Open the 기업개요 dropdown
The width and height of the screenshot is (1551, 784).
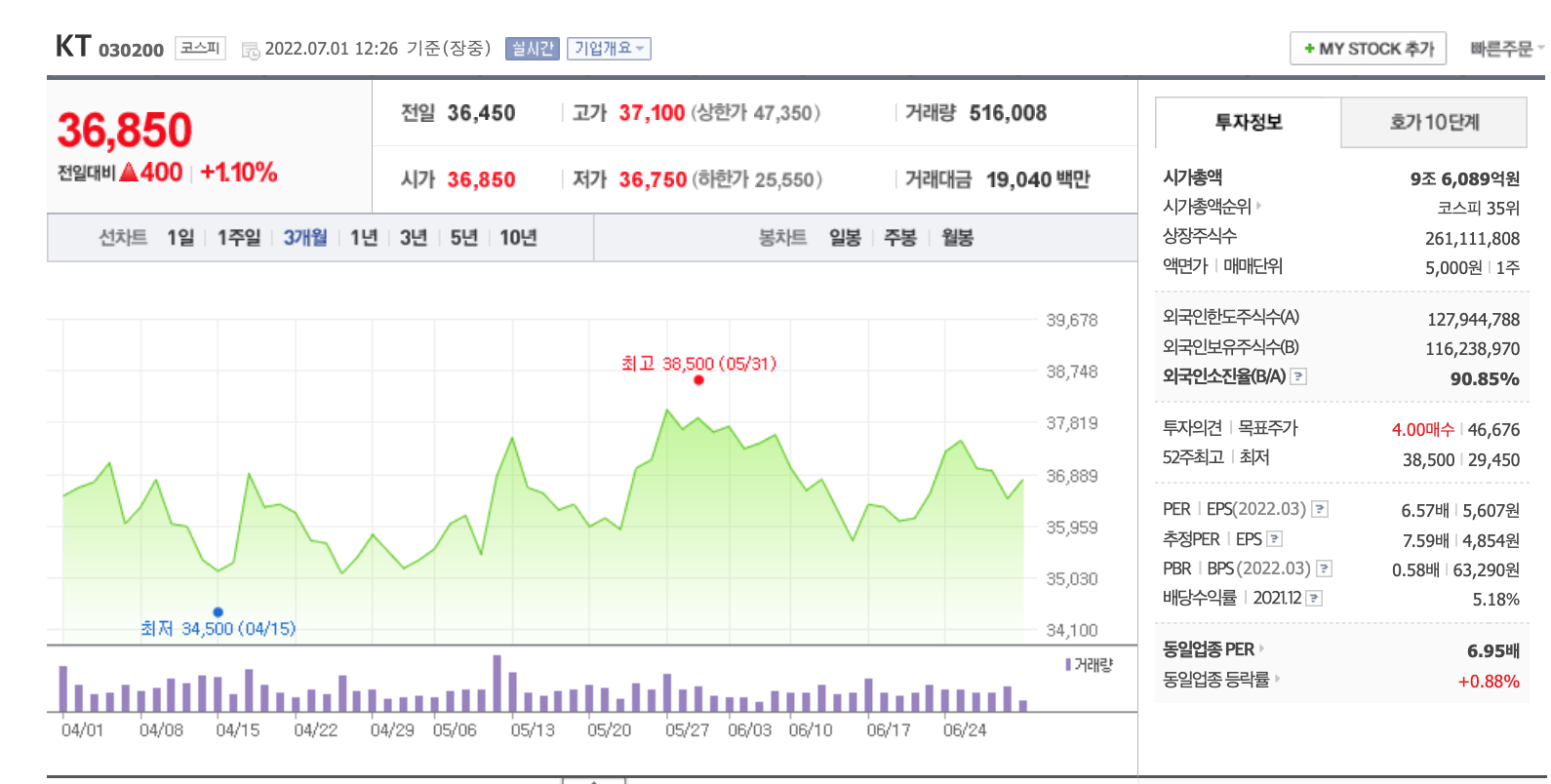[x=609, y=49]
